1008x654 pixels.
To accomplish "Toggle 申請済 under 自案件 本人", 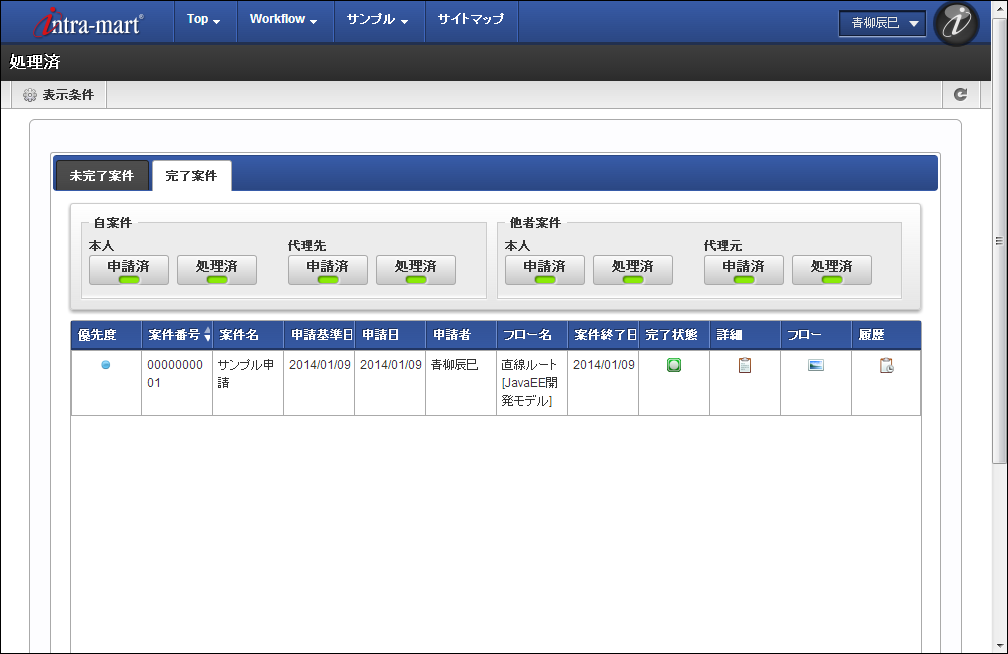I will point(129,270).
